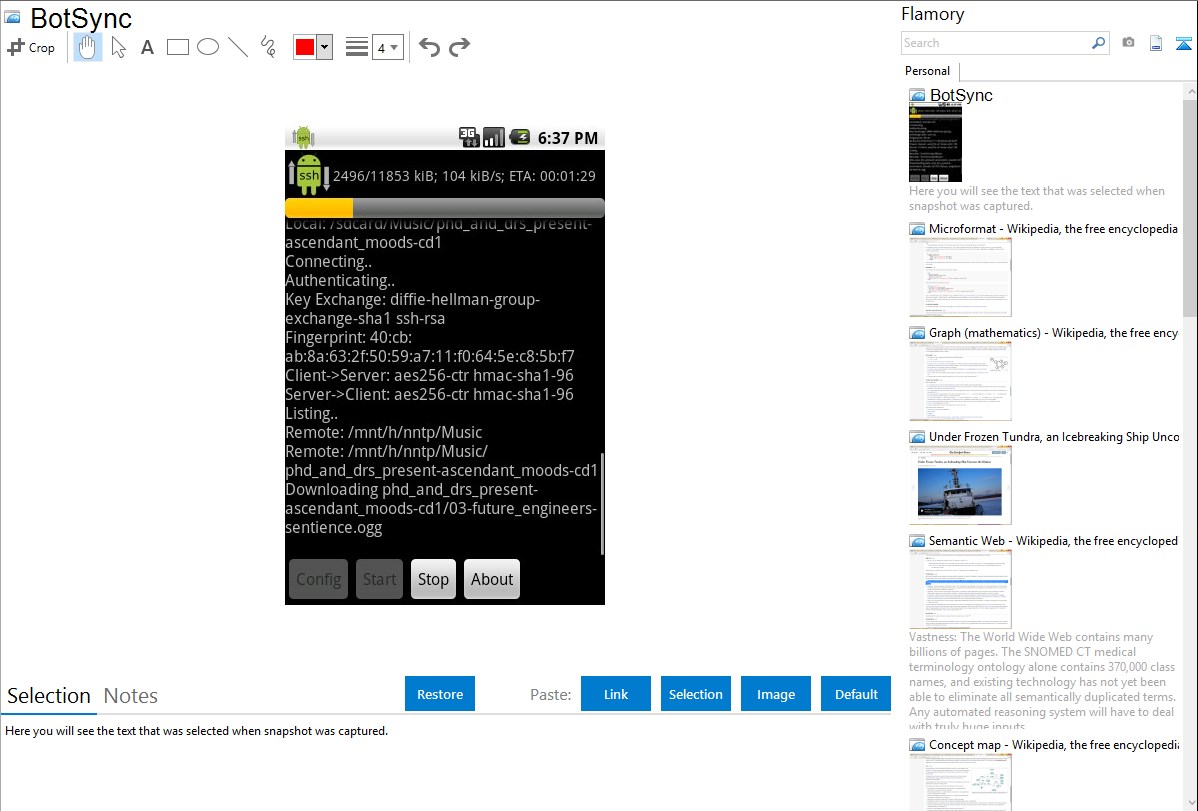Viewport: 1198px width, 811px height.
Task: Click the blue collapse-to-top arrow icon
Action: pyautogui.click(x=1183, y=43)
